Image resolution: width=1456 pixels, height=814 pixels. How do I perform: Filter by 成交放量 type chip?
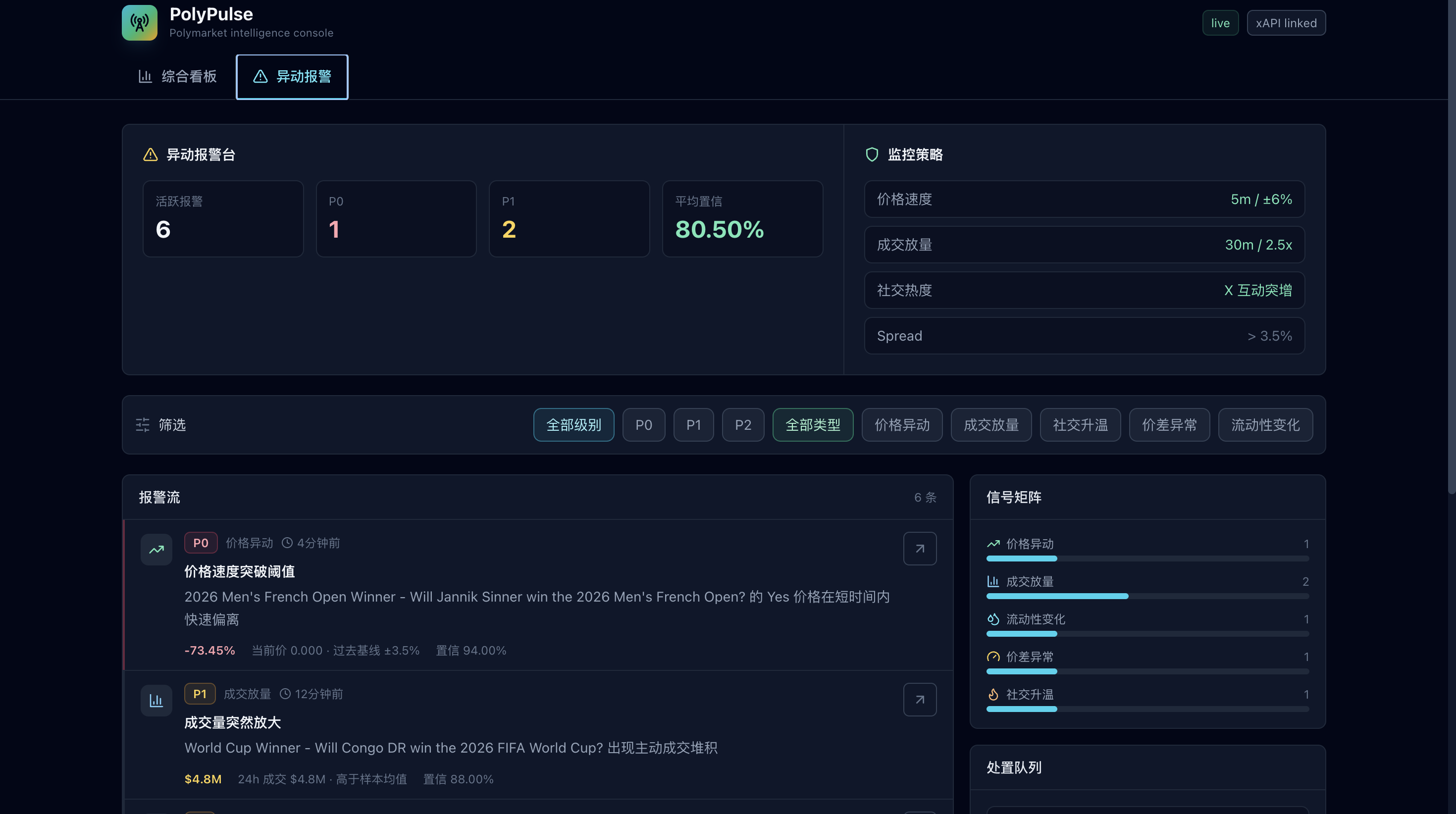click(x=991, y=425)
